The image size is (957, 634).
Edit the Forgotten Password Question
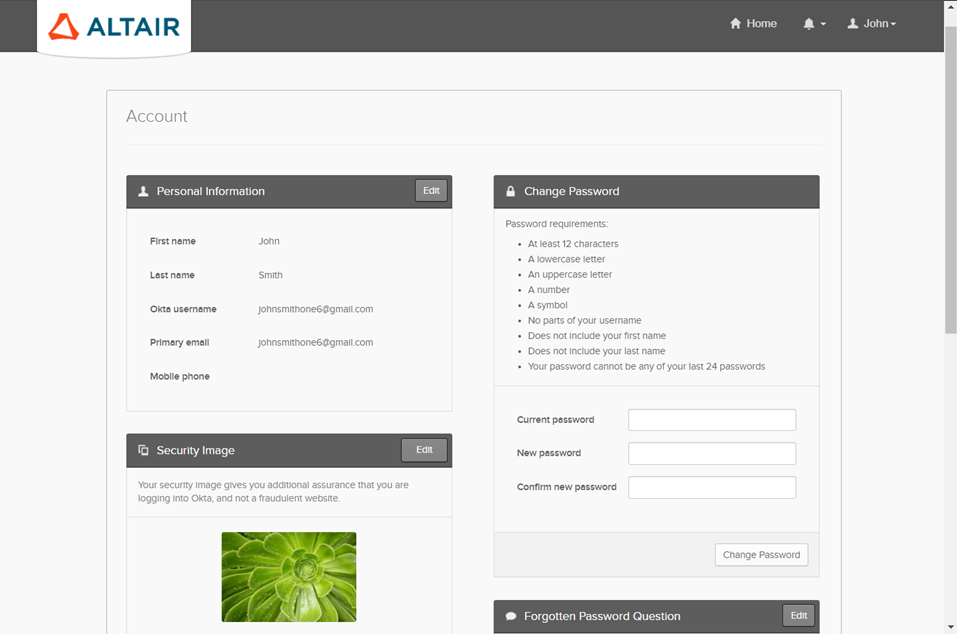798,616
